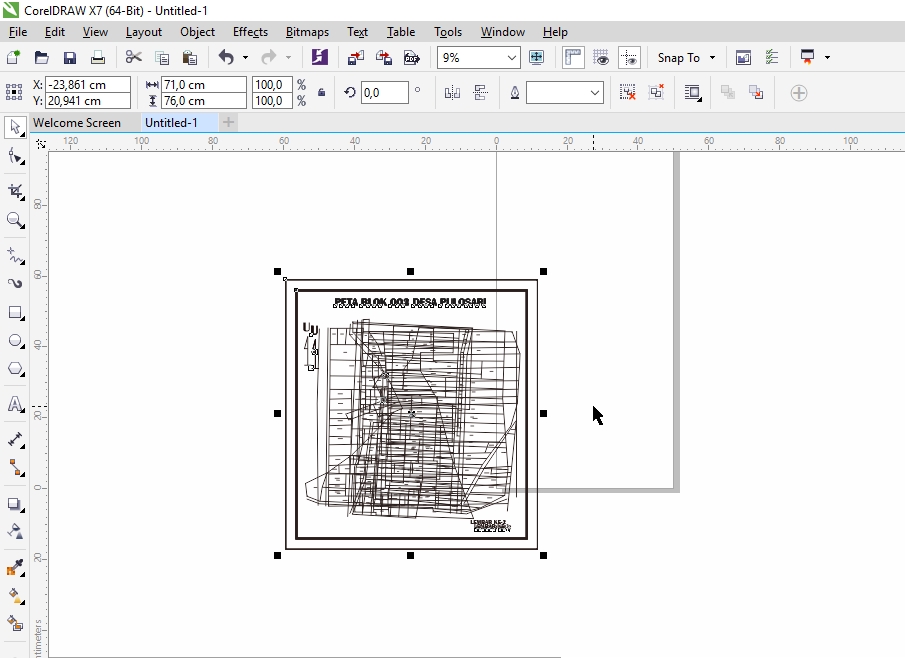This screenshot has height=658, width=905.
Task: Toggle Show guidelines button
Action: [629, 57]
